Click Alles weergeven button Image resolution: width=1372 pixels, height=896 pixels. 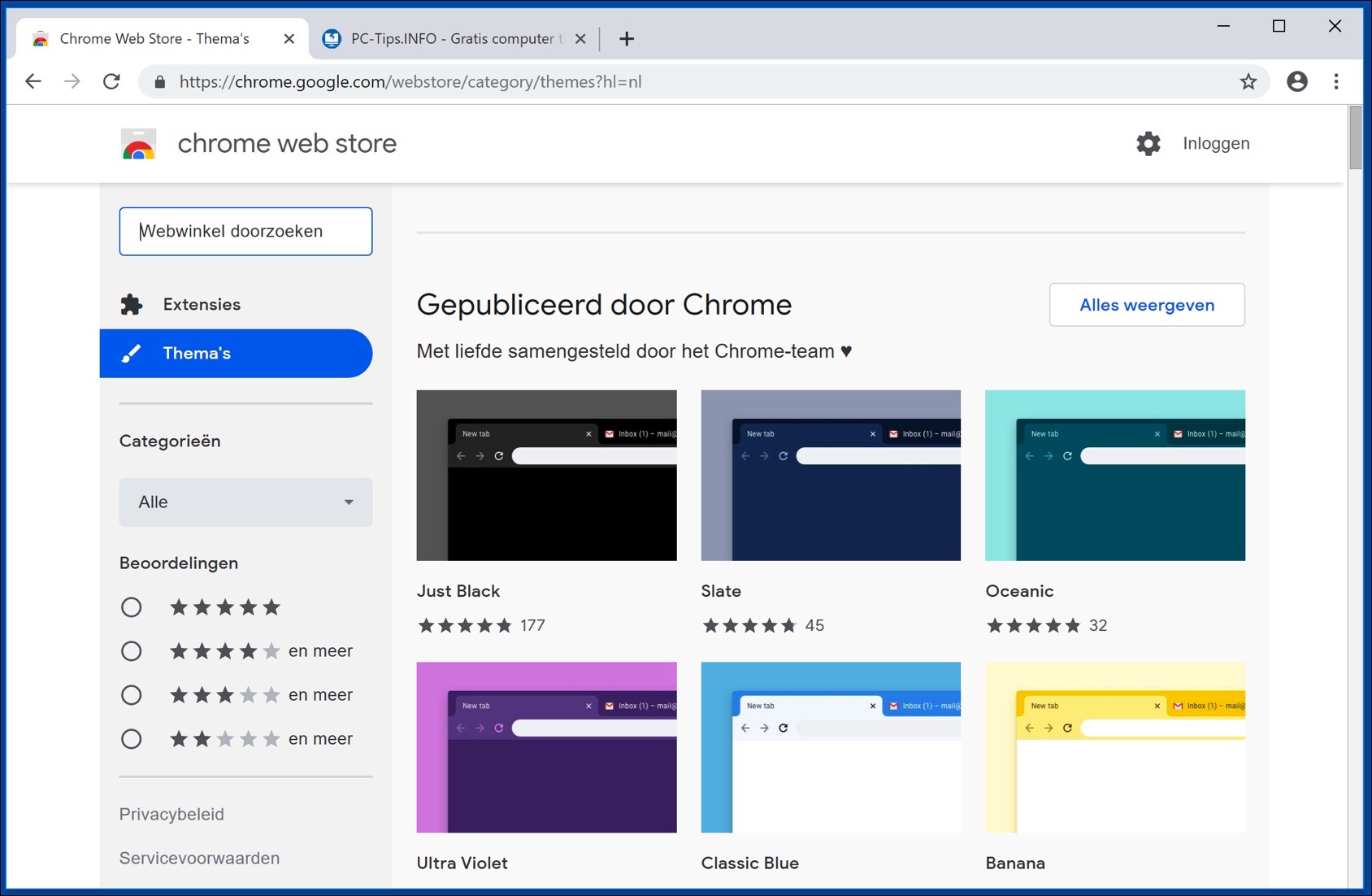(1147, 305)
